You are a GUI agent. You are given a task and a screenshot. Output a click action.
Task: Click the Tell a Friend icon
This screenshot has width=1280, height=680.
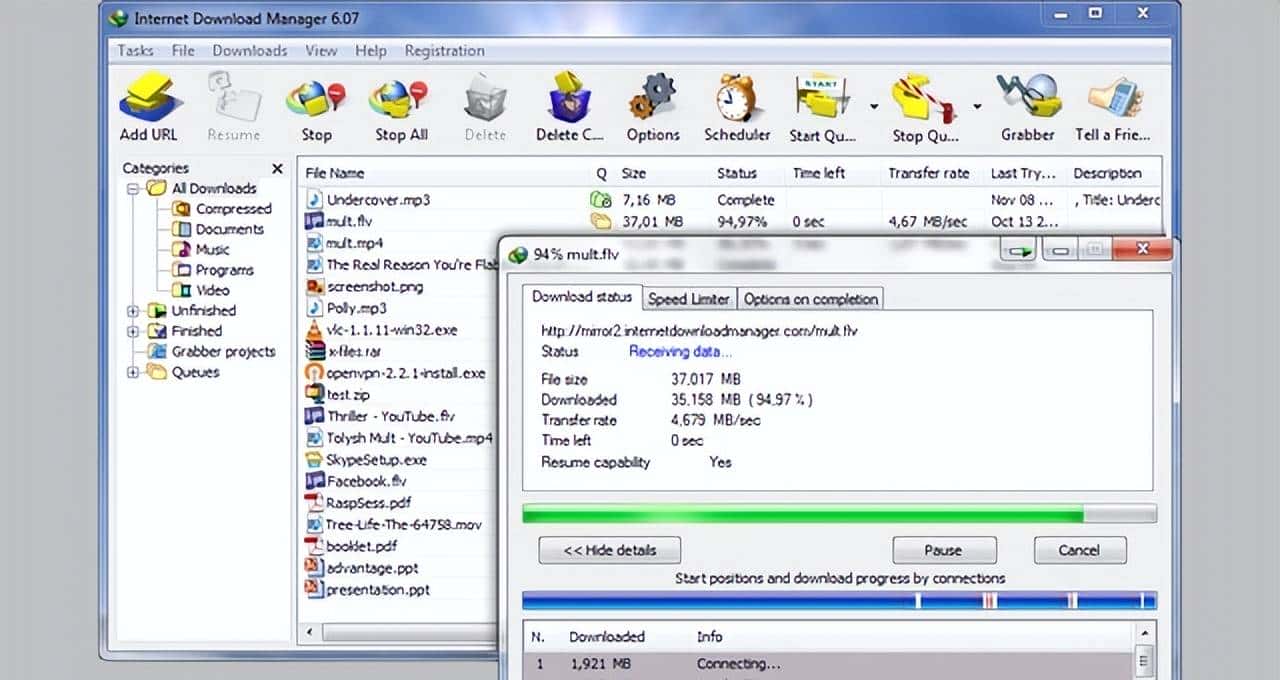point(1113,100)
